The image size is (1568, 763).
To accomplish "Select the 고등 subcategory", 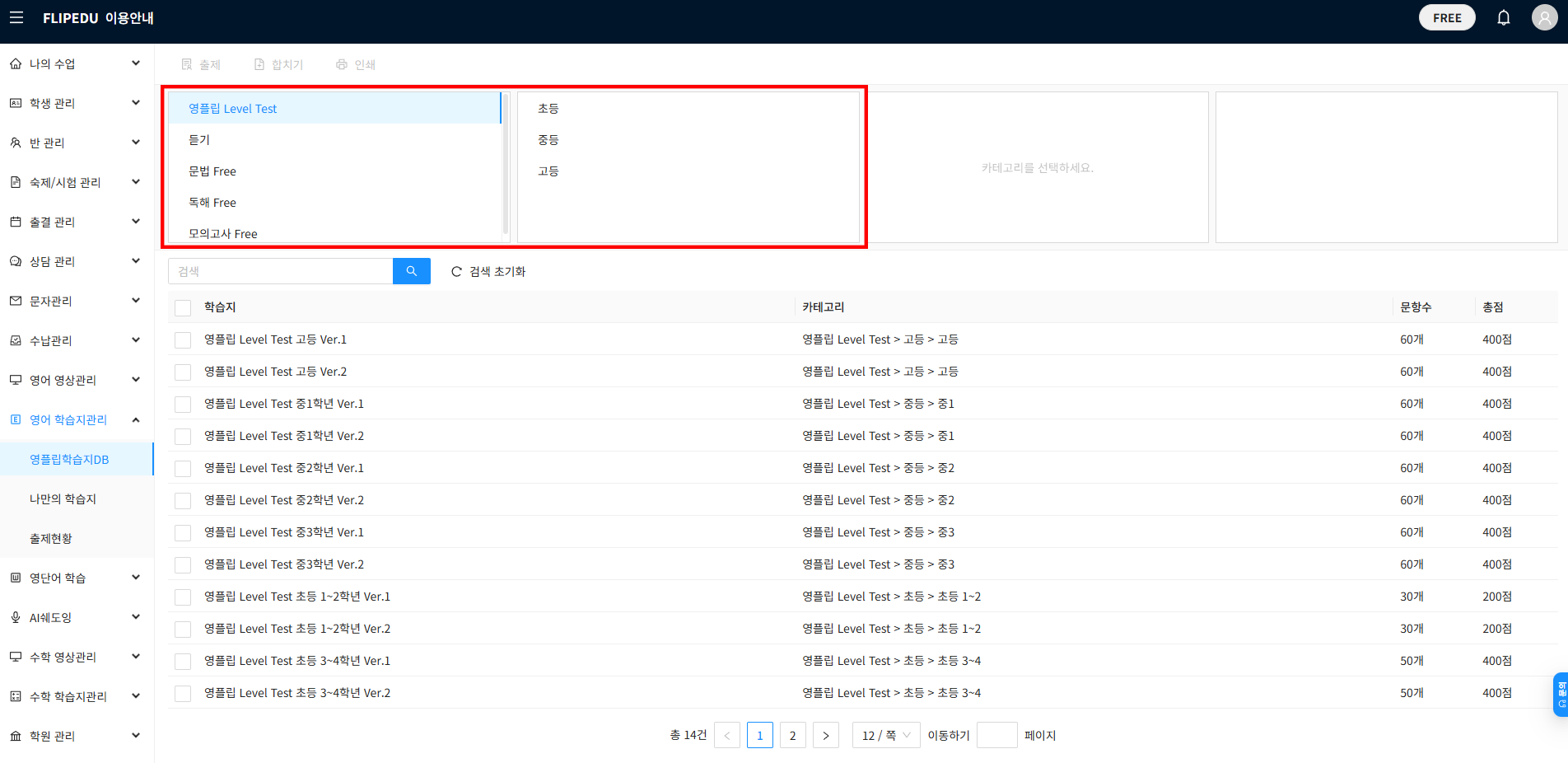I will [688, 171].
